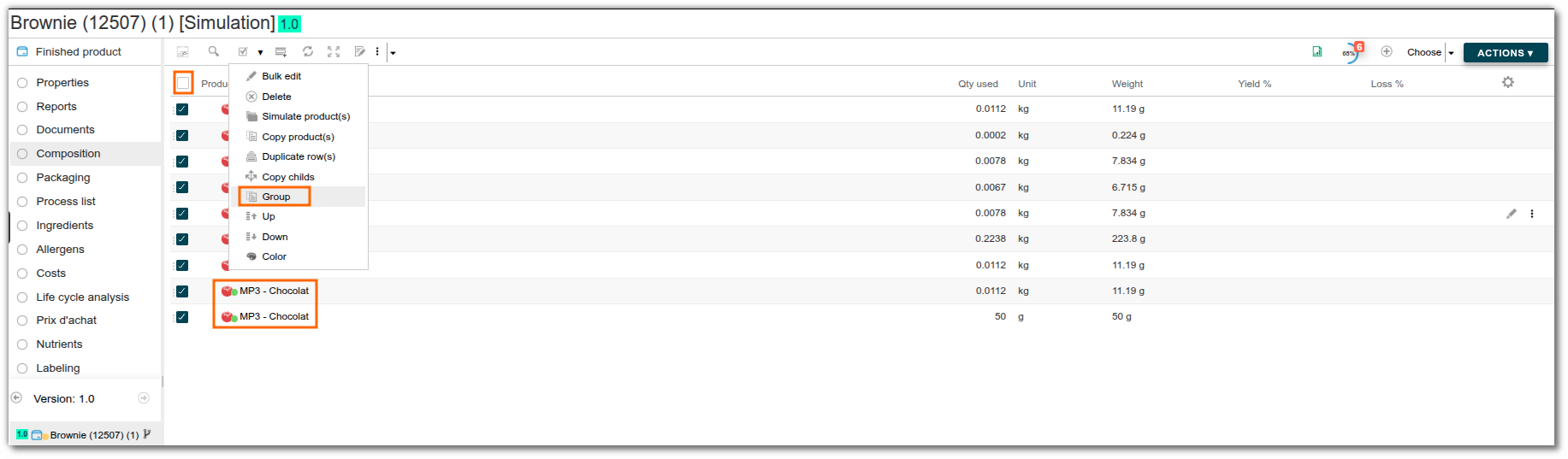Click the pencil edit icon on the row
Screen dimensions: 1568x459
[x=1512, y=214]
